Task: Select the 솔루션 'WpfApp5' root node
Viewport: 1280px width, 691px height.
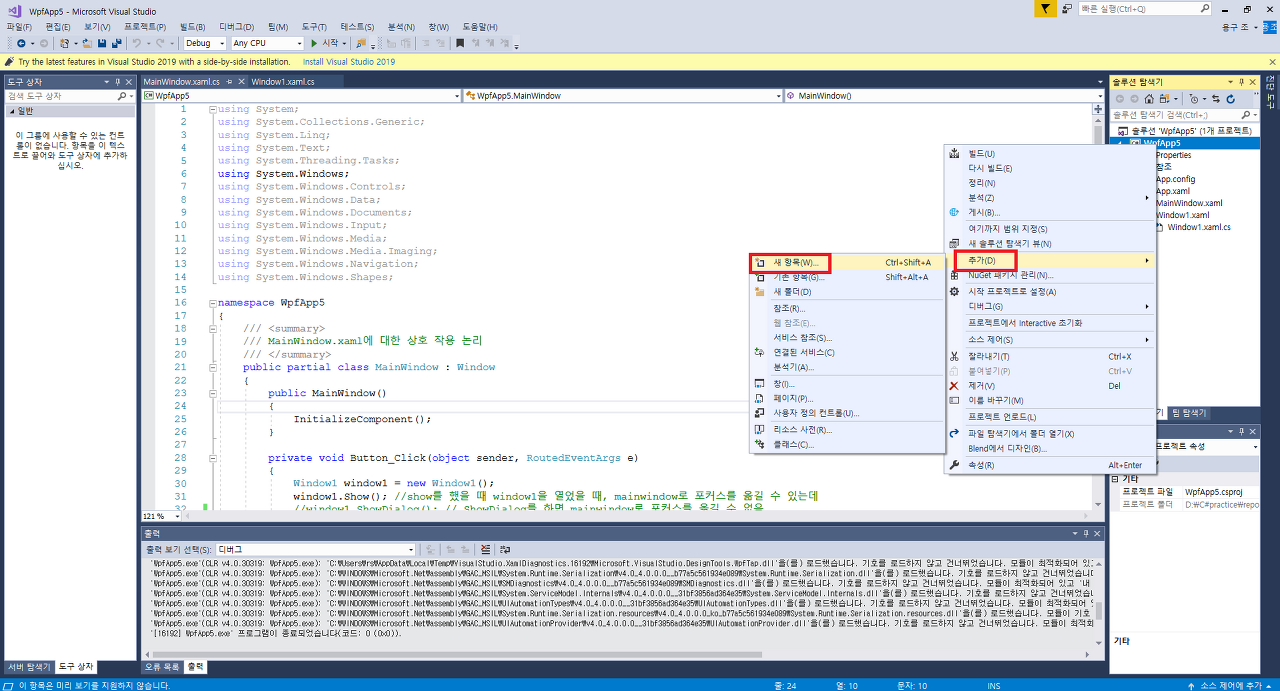Action: click(x=1189, y=131)
